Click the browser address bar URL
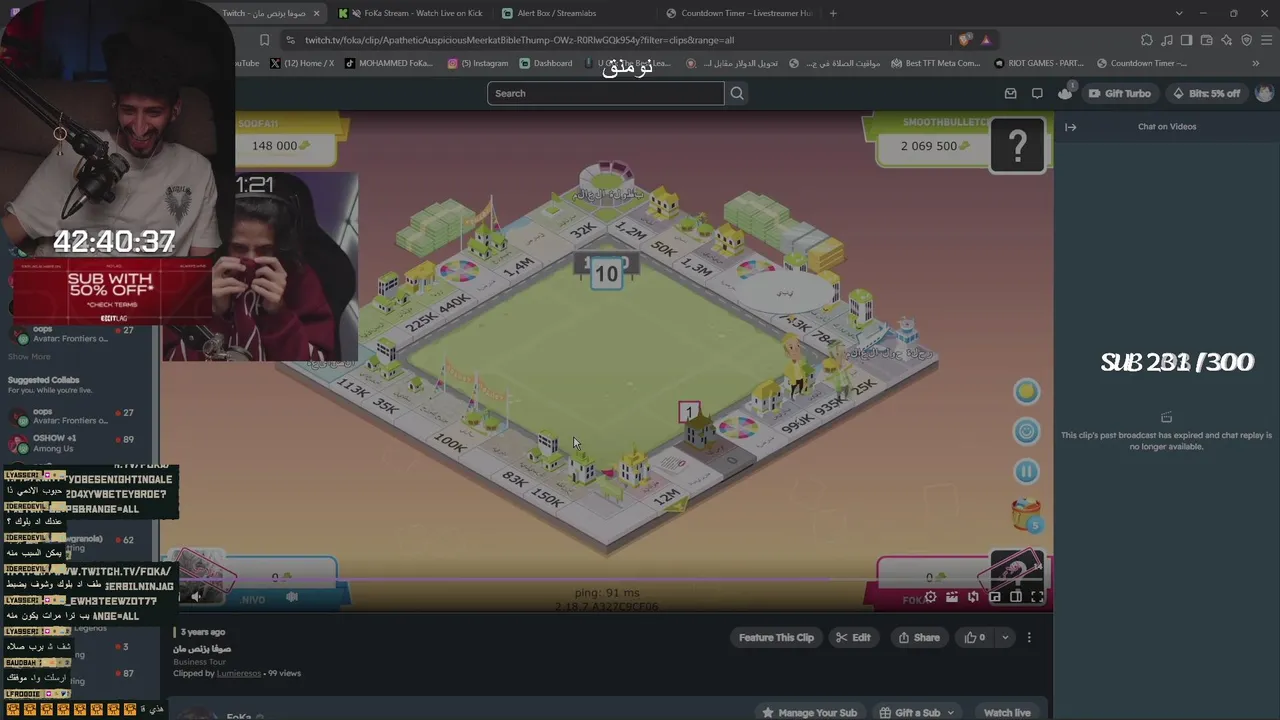Screen dimensions: 1280x720 tap(519, 40)
